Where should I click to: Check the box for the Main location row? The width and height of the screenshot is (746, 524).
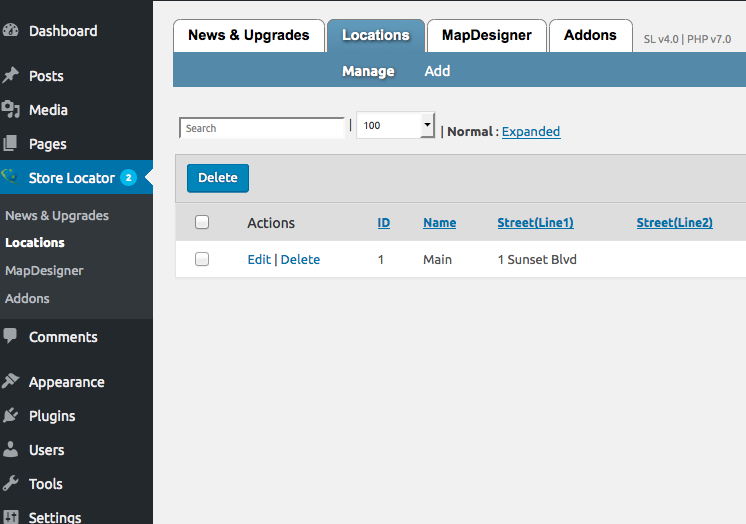click(202, 259)
